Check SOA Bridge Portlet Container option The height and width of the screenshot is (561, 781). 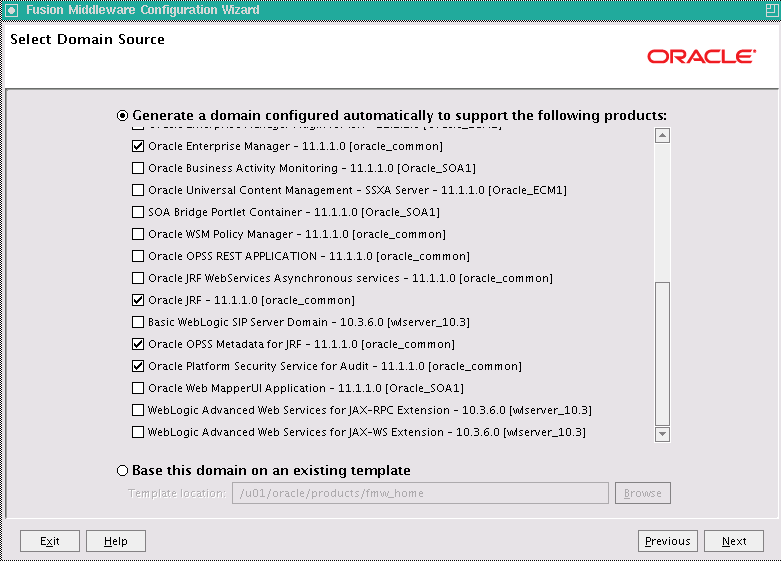(x=138, y=212)
